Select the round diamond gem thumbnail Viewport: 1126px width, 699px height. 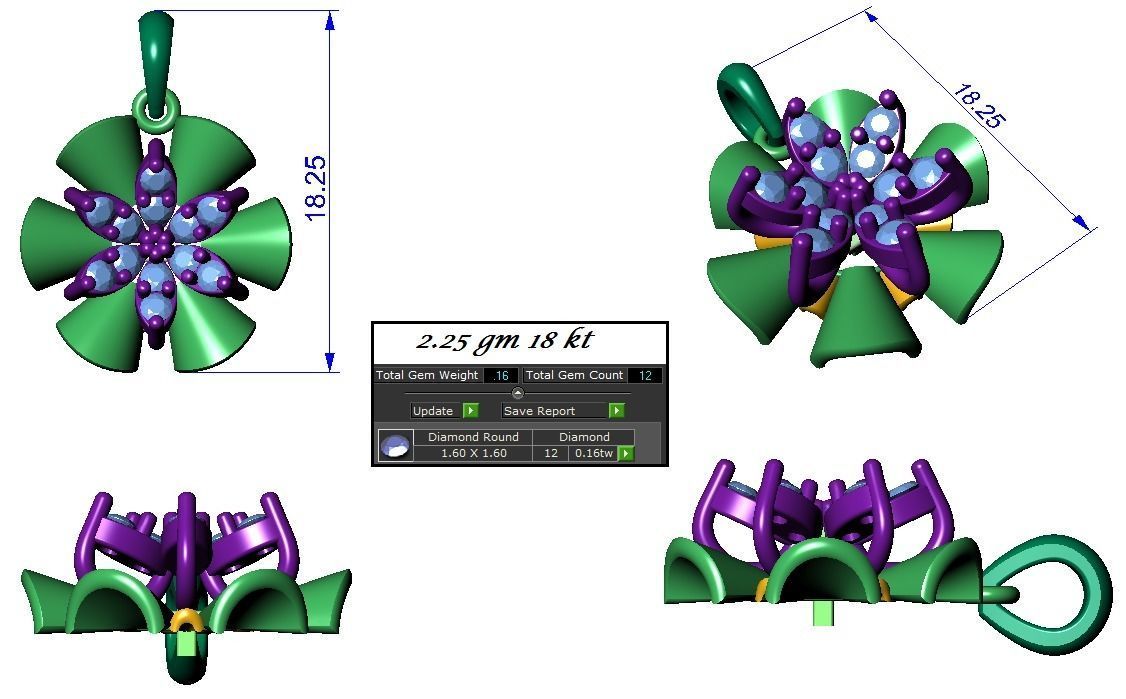pyautogui.click(x=396, y=445)
